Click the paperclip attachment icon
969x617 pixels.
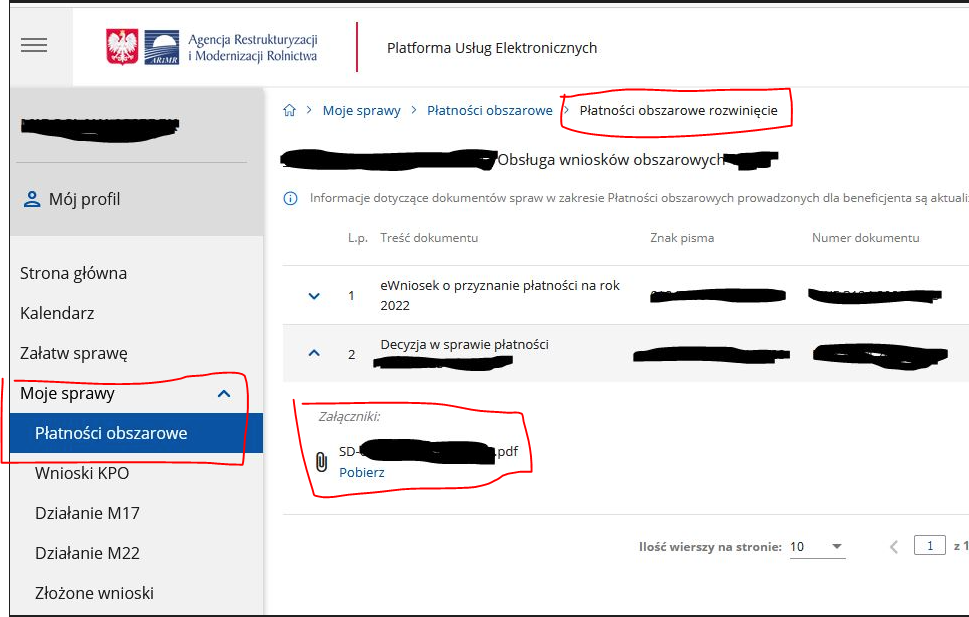tap(321, 461)
